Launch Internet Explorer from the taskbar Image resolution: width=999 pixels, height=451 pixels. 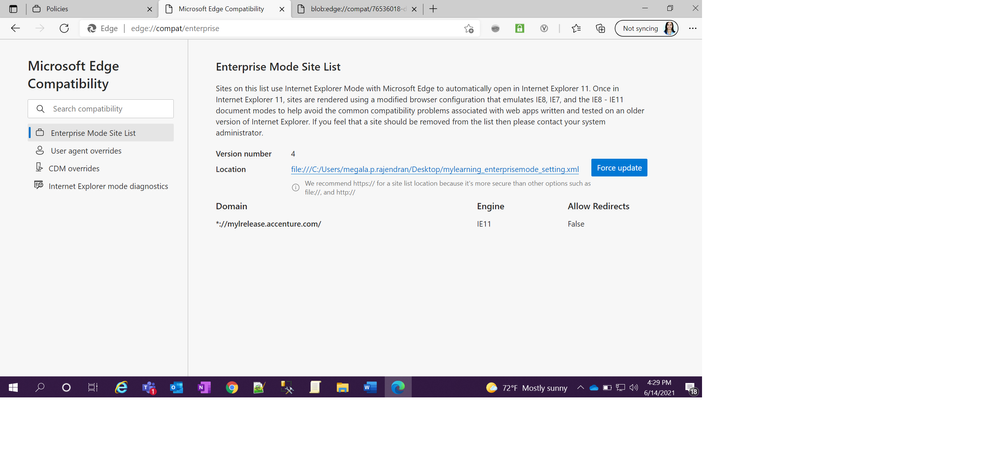(x=121, y=387)
